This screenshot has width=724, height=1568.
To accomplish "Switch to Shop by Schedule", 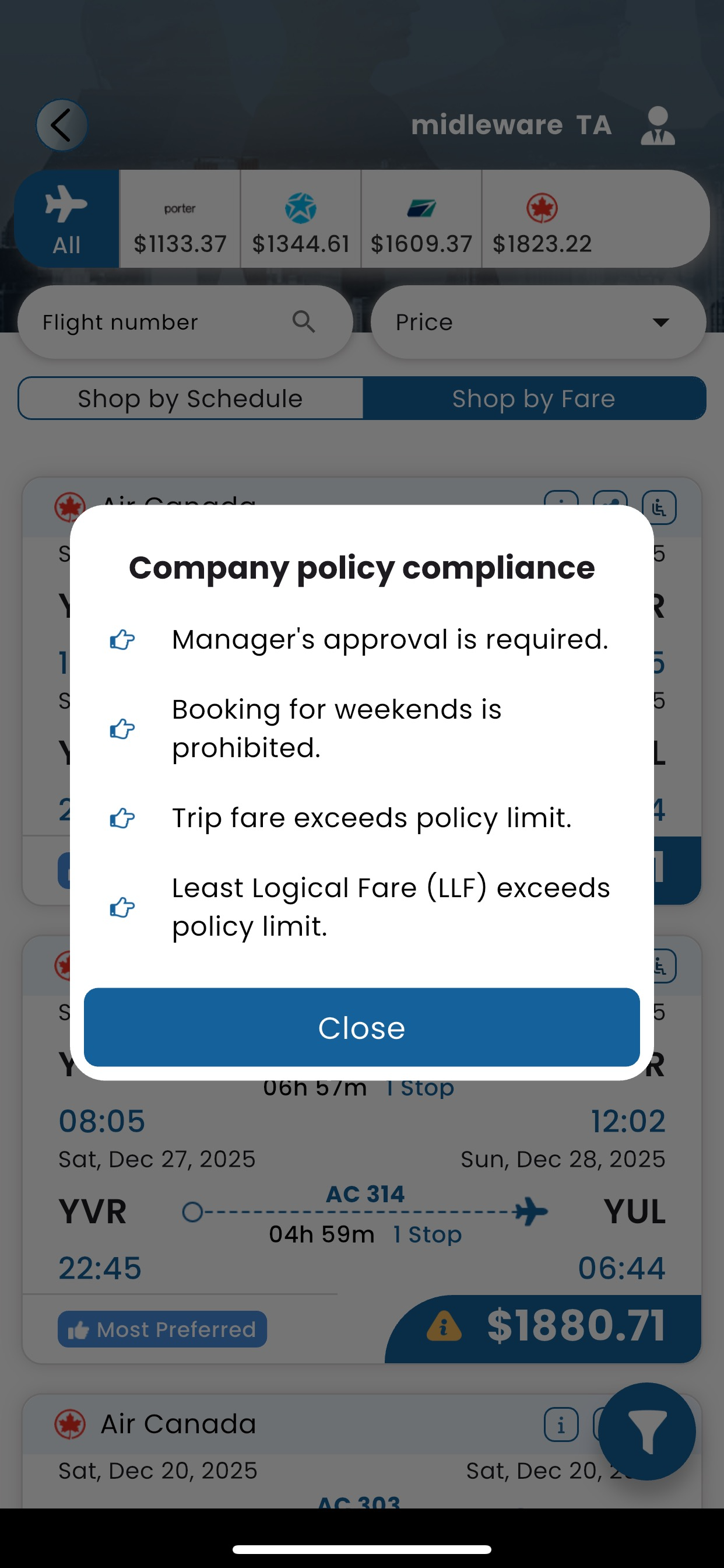I will pos(191,398).
